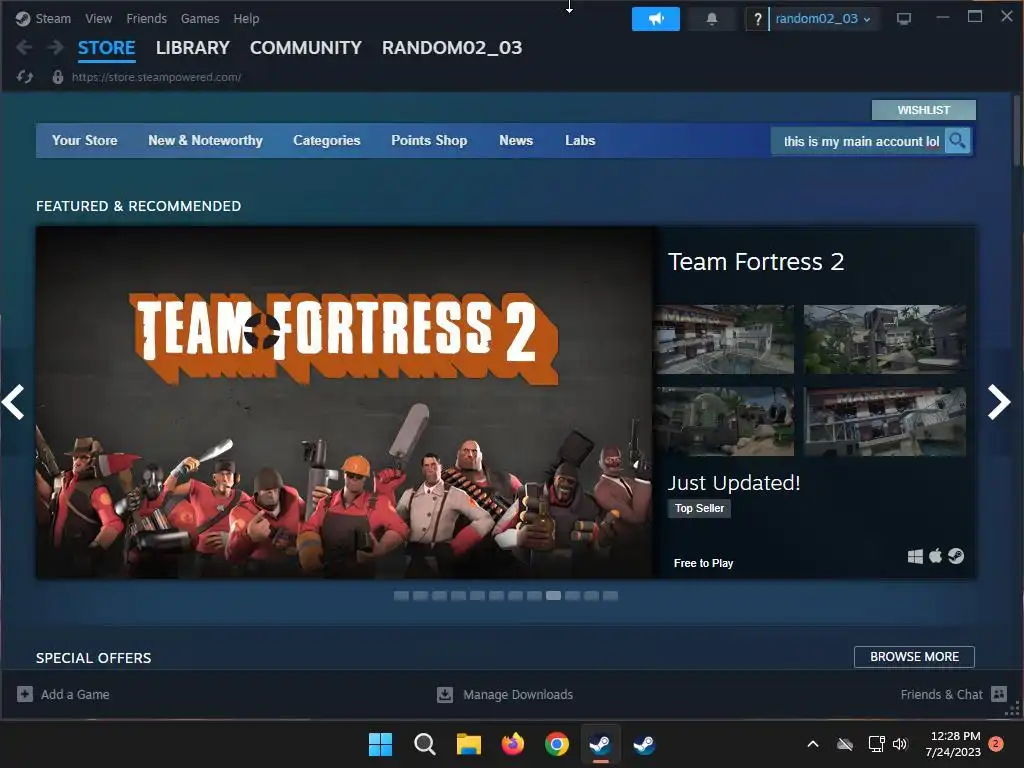View bottom-right TF2 screenshot thumbnail

pyautogui.click(x=885, y=421)
